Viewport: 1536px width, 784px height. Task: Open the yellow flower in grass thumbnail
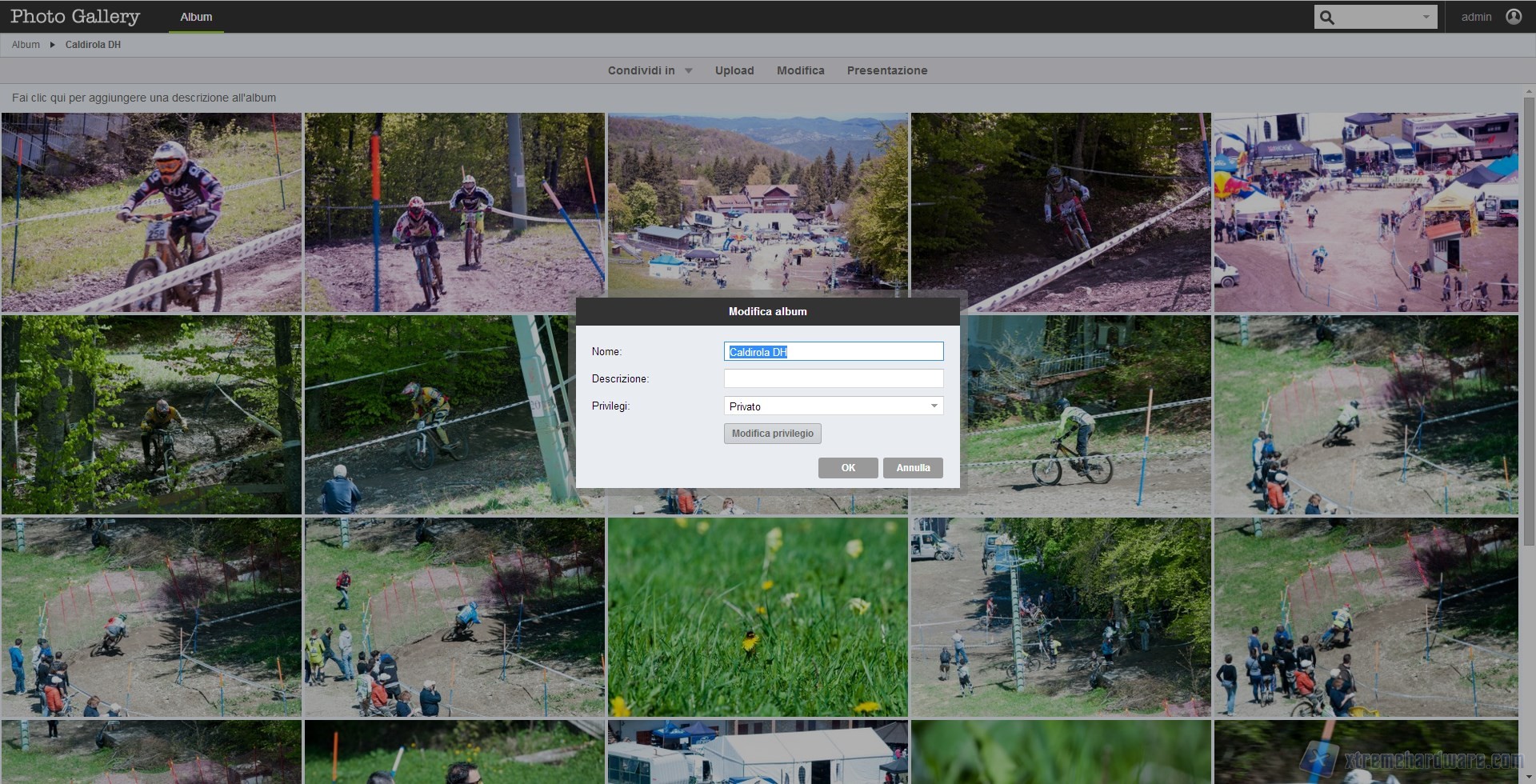(x=758, y=617)
